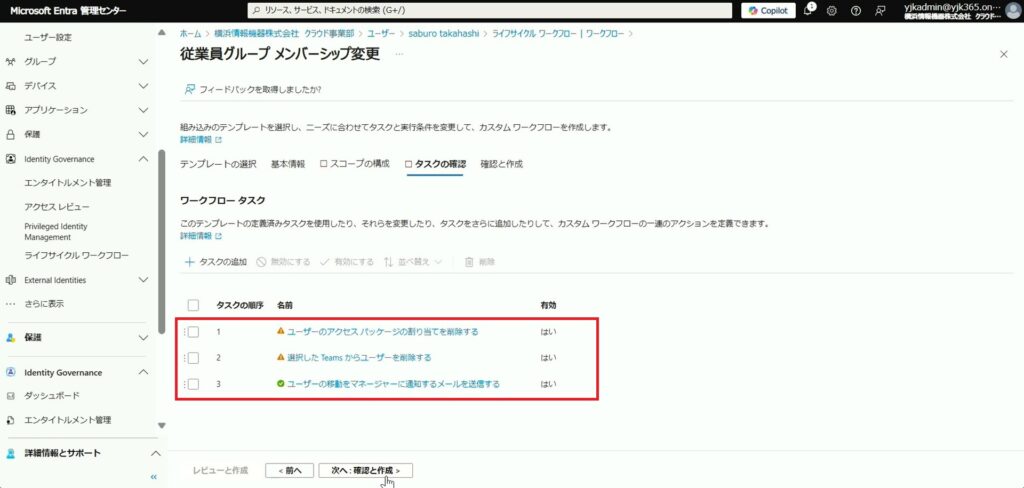Click the dashboard icon beside ダッシュボード

[x=10, y=396]
